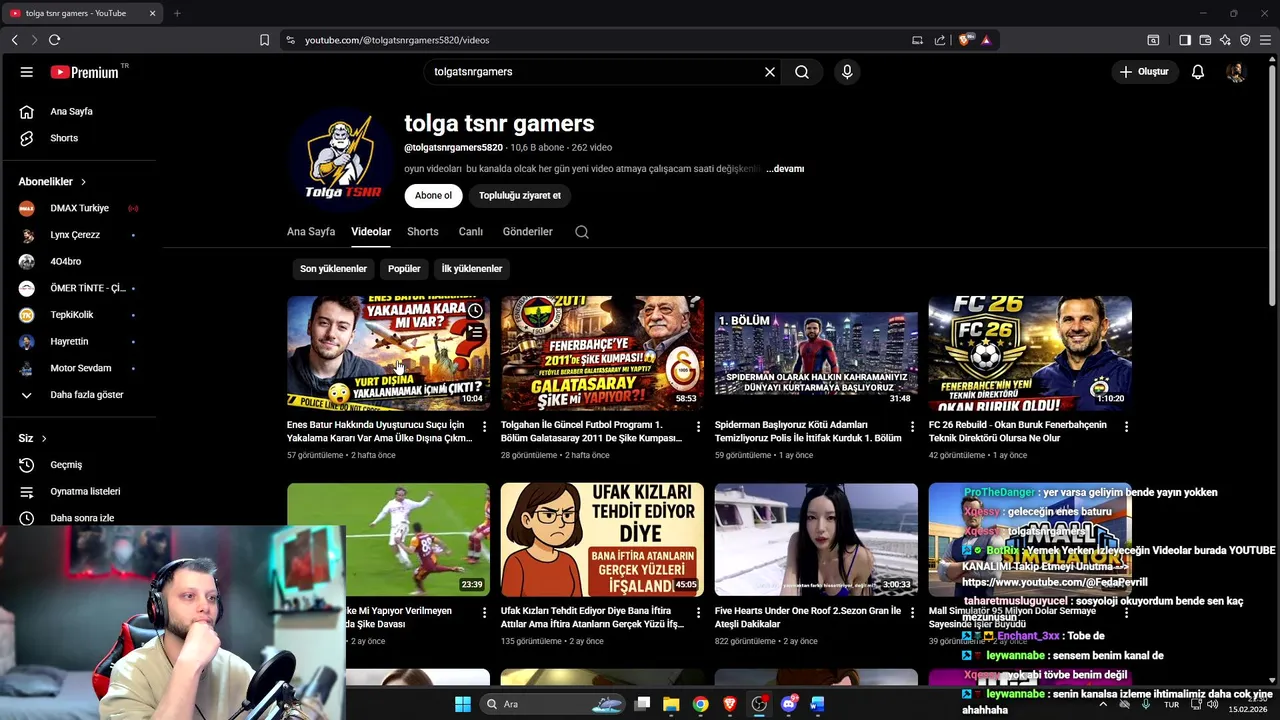1280x720 pixels.
Task: Go back with the browser arrow
Action: pyautogui.click(x=14, y=40)
